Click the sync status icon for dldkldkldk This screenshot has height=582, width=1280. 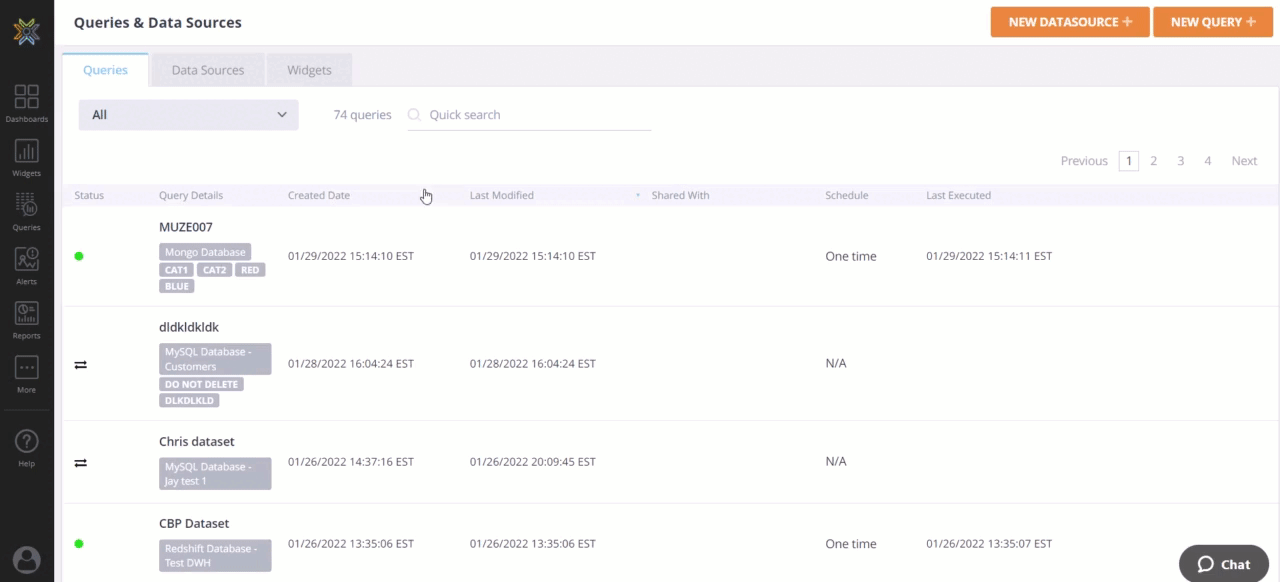coord(81,364)
